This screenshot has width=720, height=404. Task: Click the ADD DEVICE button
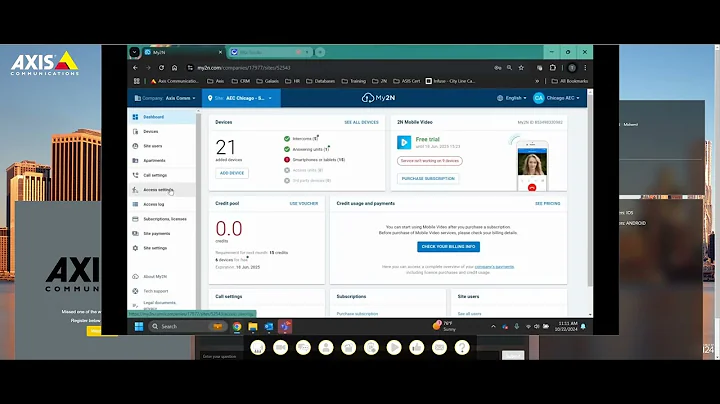point(232,173)
